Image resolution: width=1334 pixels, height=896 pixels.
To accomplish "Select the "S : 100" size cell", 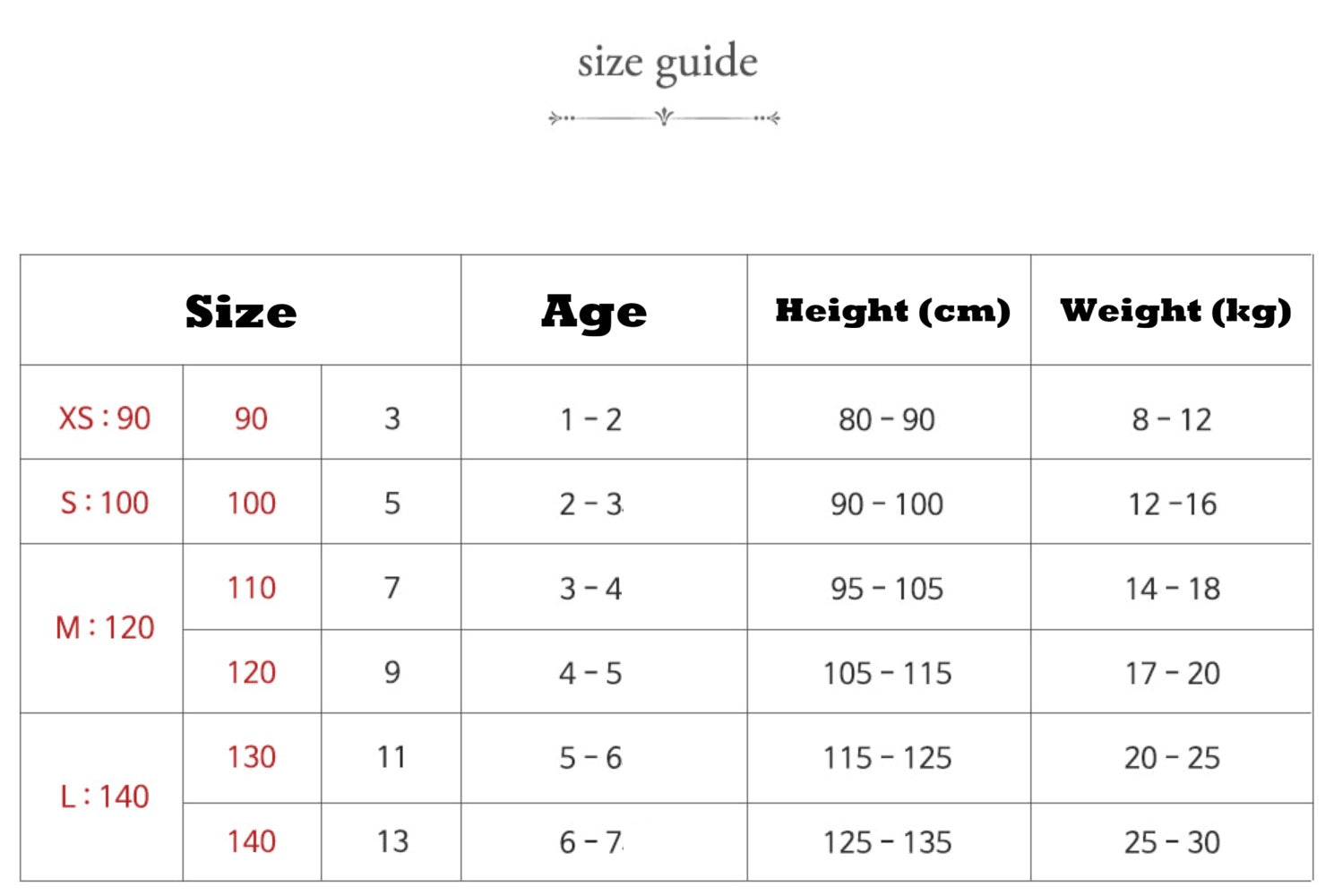I will point(104,503).
